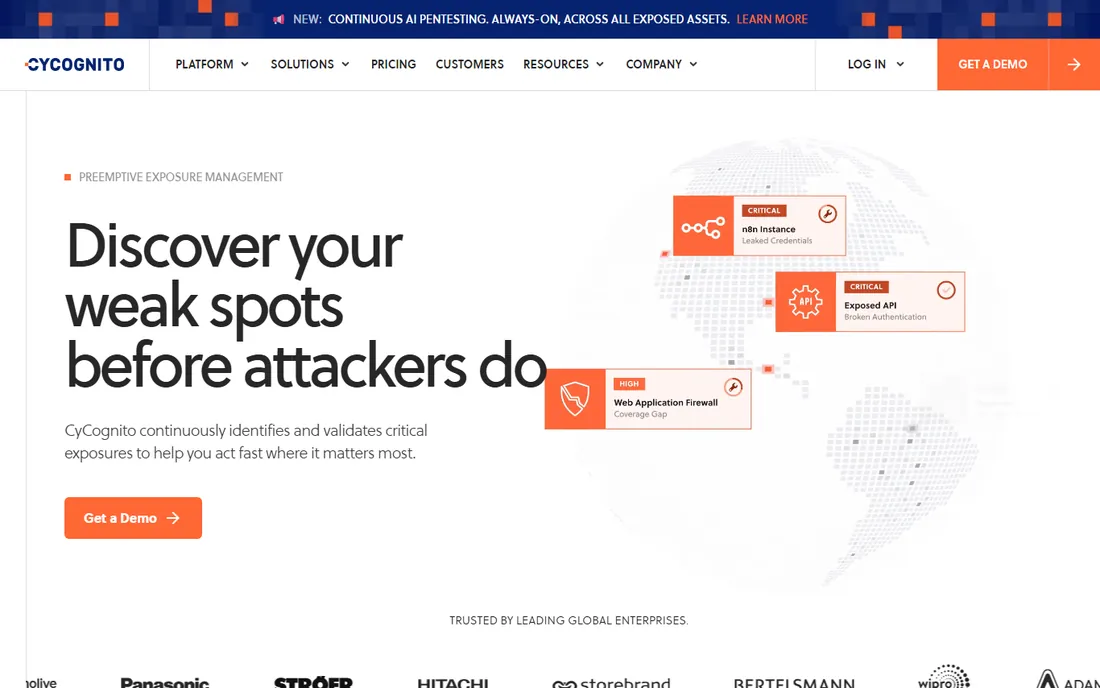Expand the Company dropdown
The width and height of the screenshot is (1100, 688).
click(x=662, y=65)
